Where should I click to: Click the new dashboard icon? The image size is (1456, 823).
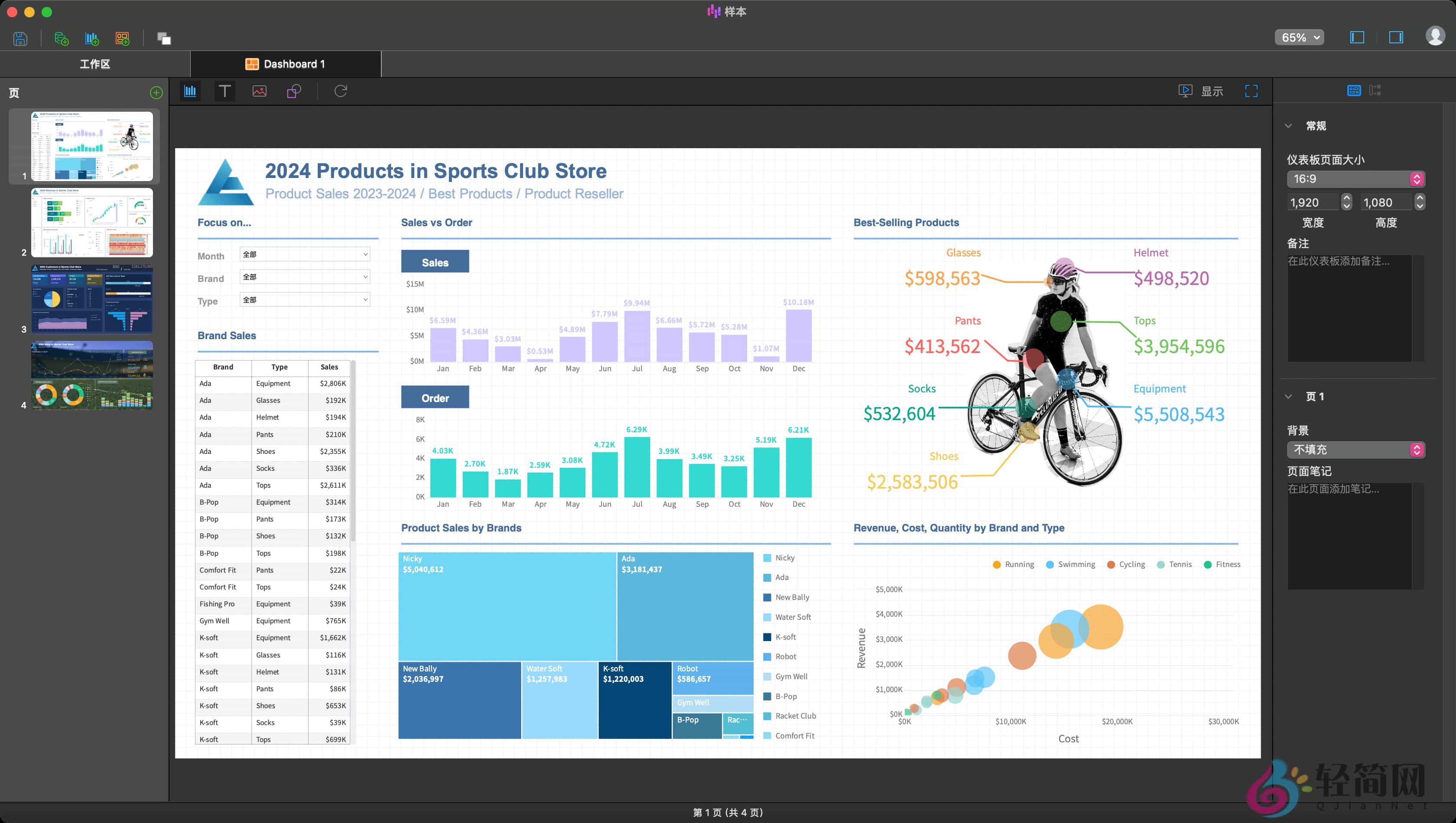coord(122,39)
